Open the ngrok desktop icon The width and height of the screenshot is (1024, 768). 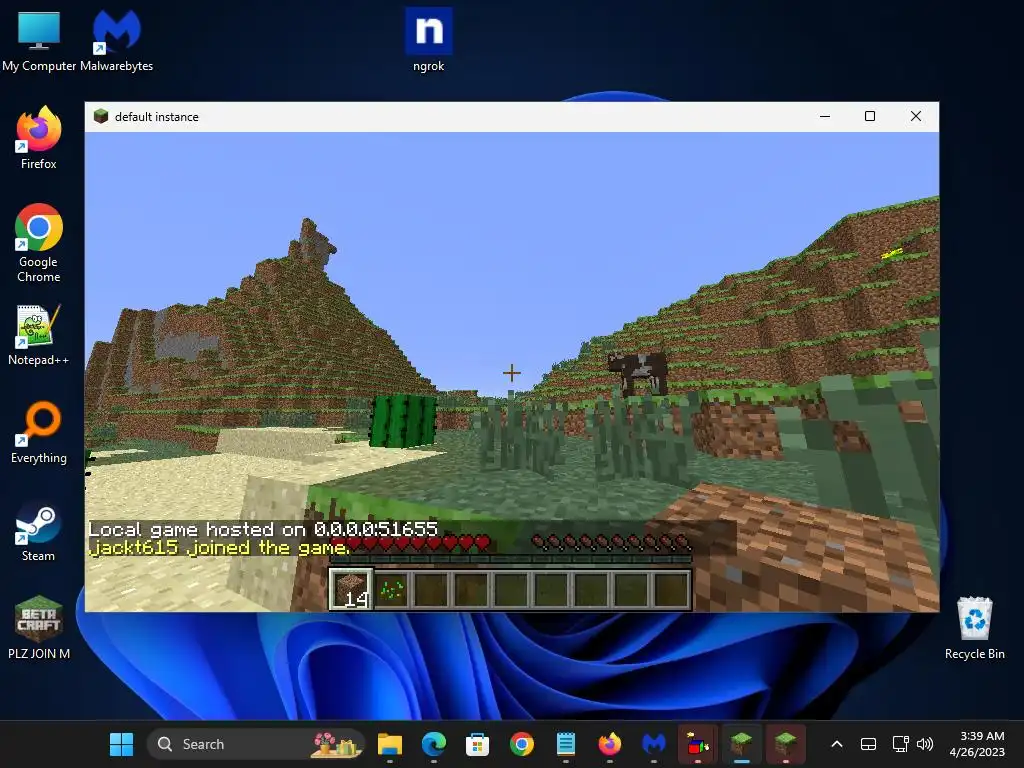[428, 40]
